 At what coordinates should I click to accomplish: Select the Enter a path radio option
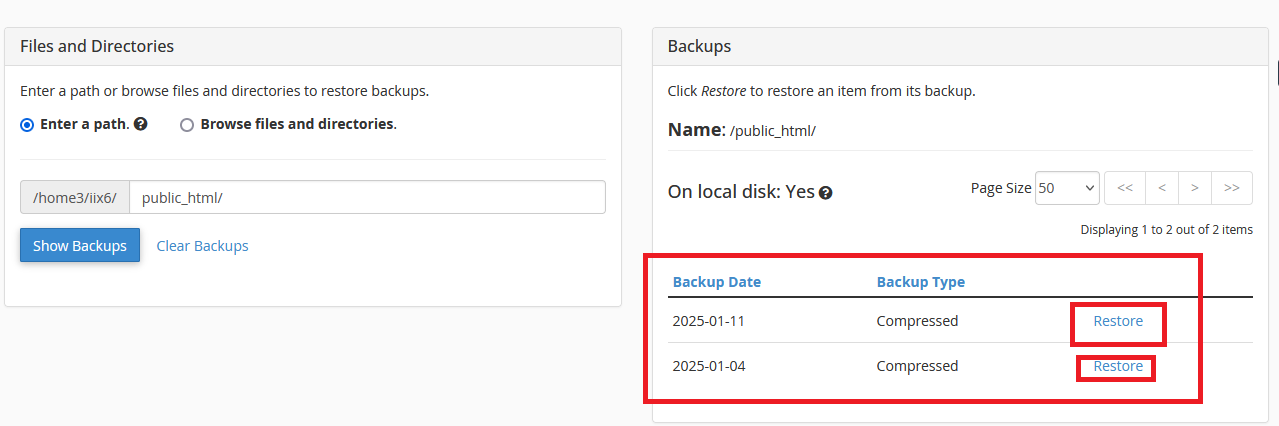tap(27, 125)
